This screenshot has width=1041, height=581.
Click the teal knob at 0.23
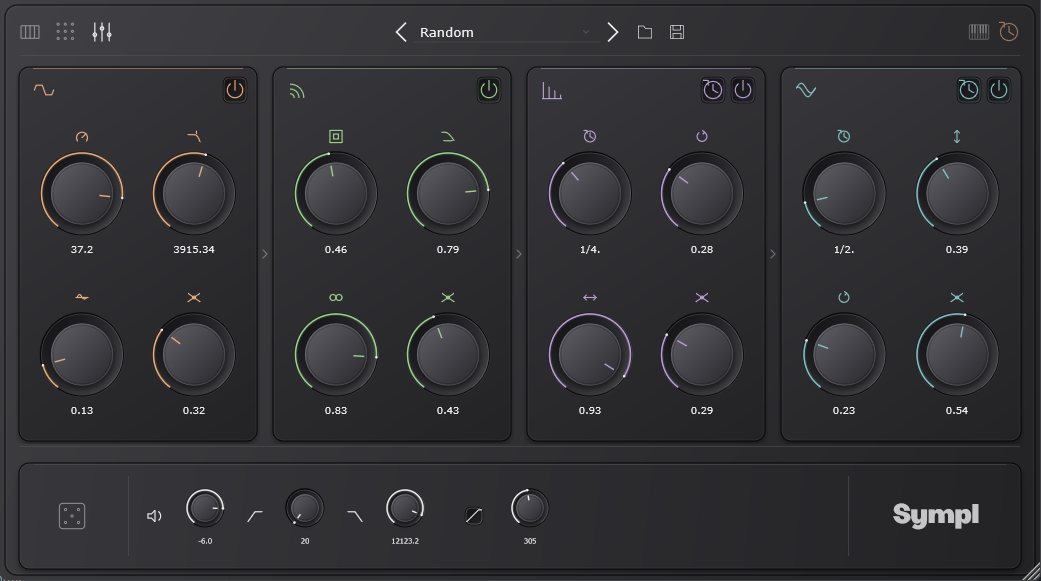(844, 355)
